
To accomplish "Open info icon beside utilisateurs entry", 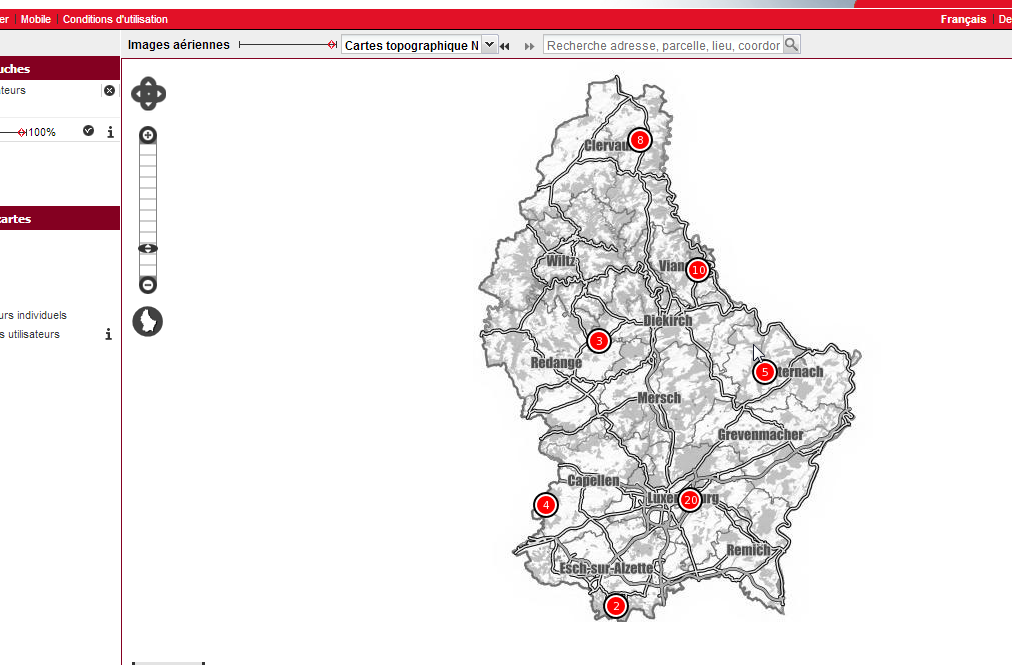I will point(109,334).
